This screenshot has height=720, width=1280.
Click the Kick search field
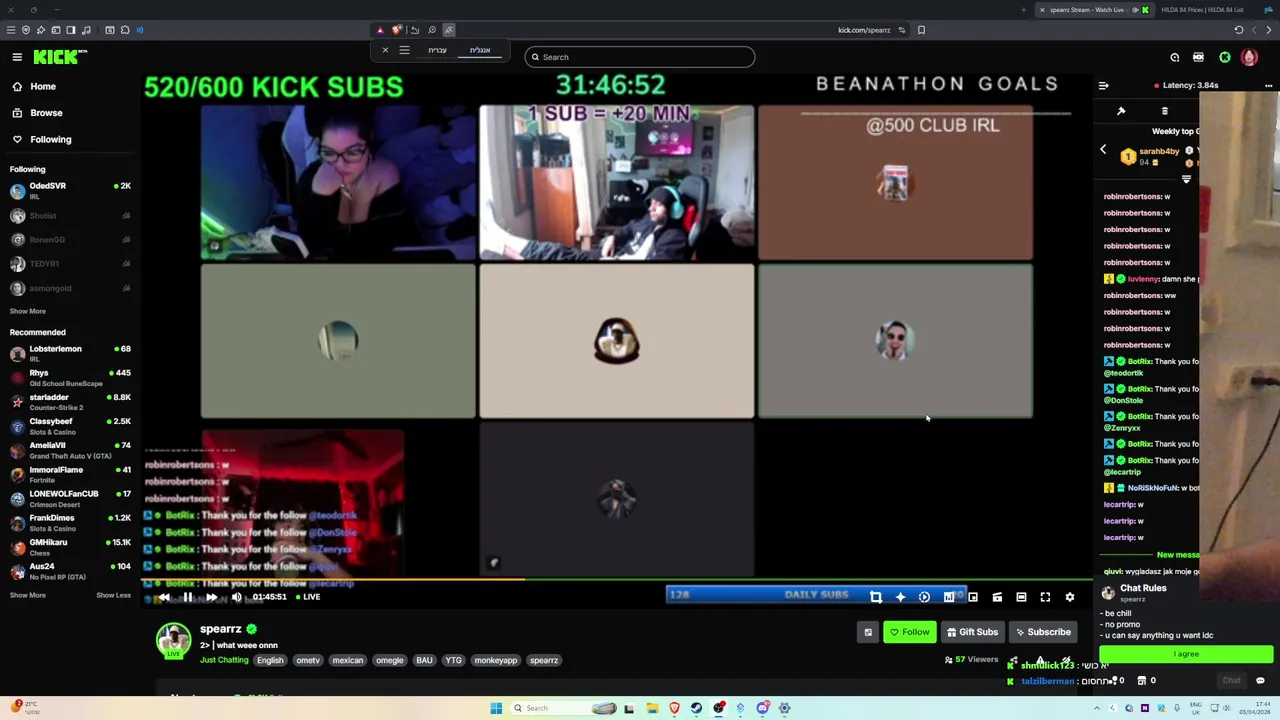640,57
